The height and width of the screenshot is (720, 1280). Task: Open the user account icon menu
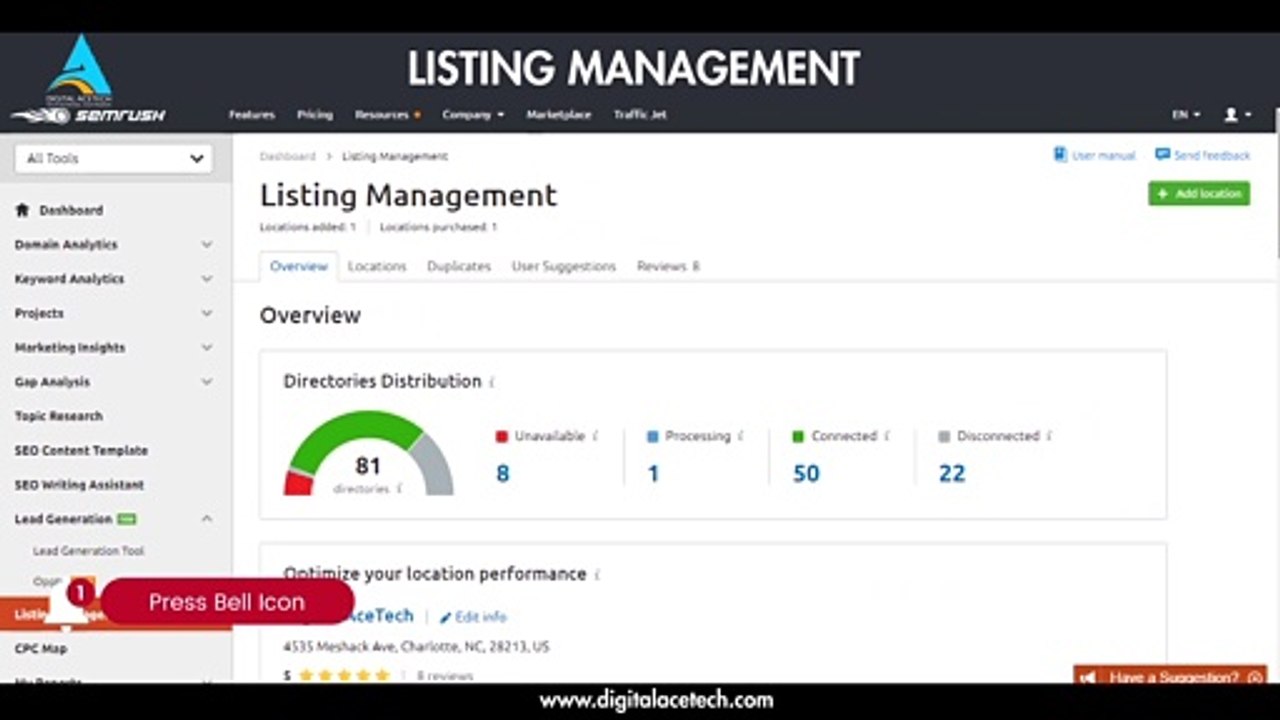pyautogui.click(x=1237, y=115)
